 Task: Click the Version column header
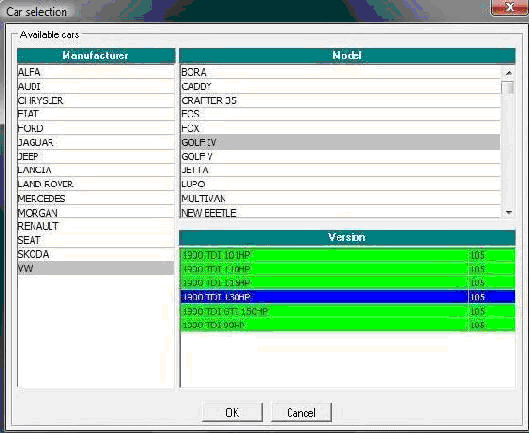click(347, 238)
